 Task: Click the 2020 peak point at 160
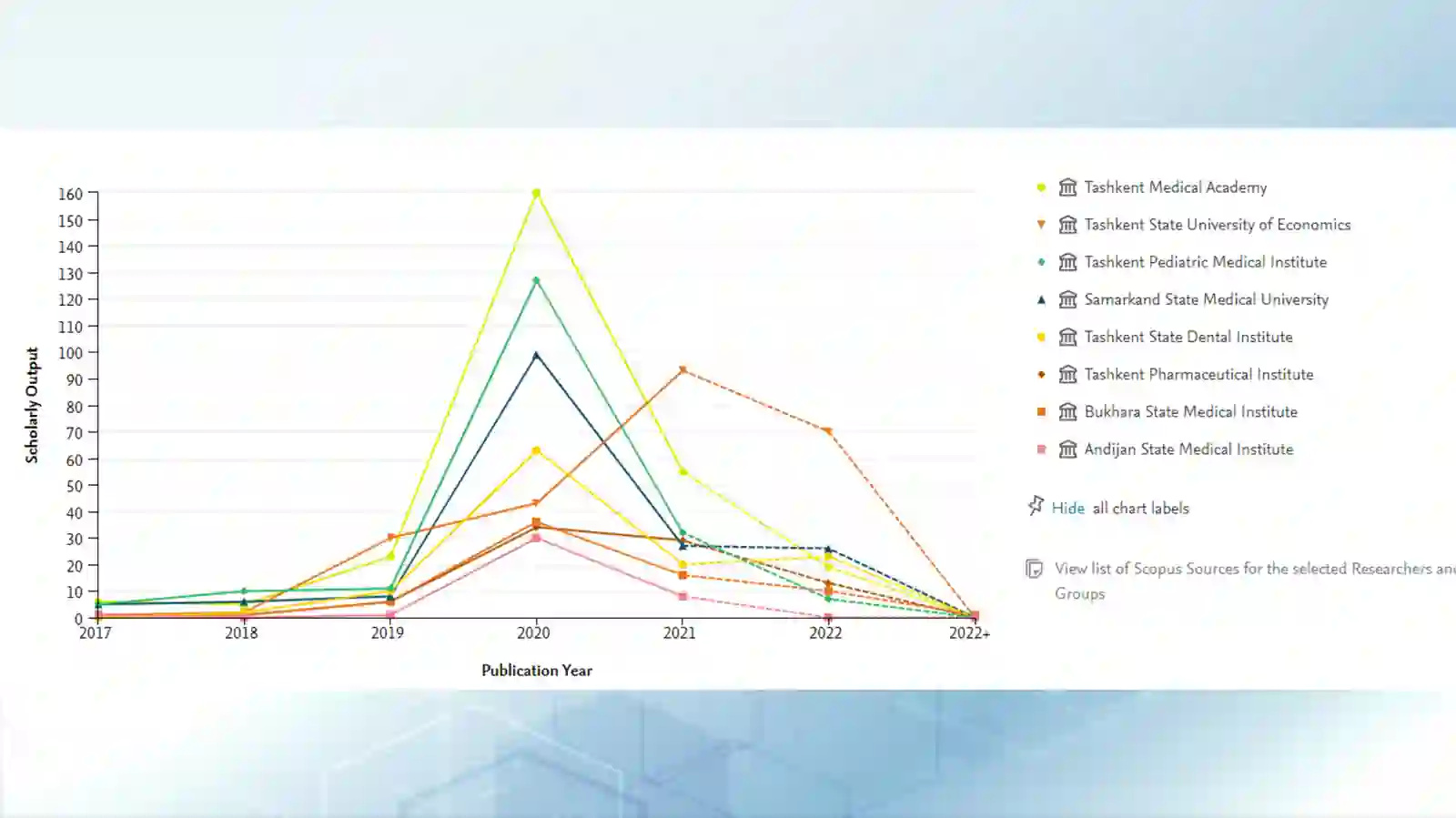point(536,193)
